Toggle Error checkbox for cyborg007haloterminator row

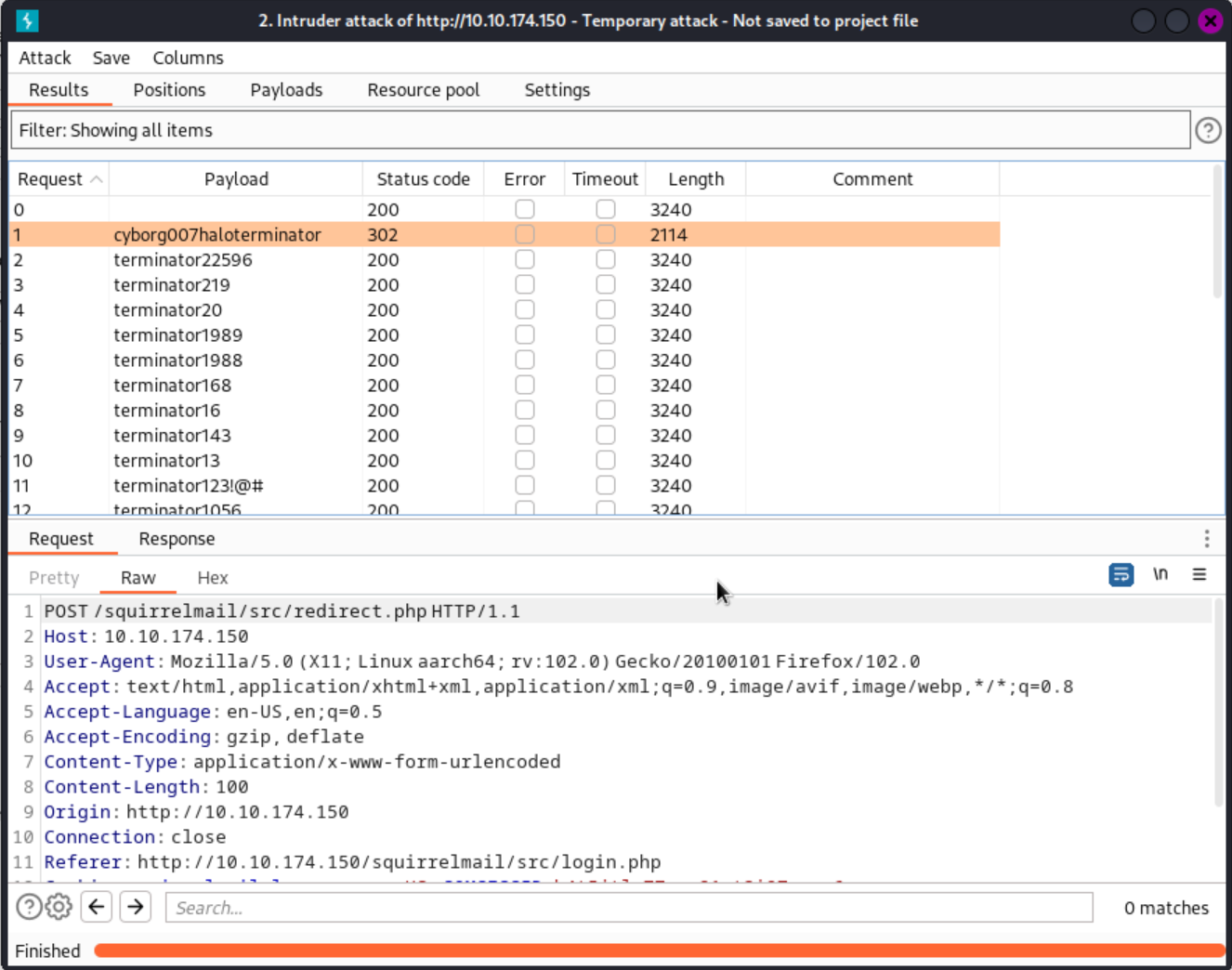525,234
